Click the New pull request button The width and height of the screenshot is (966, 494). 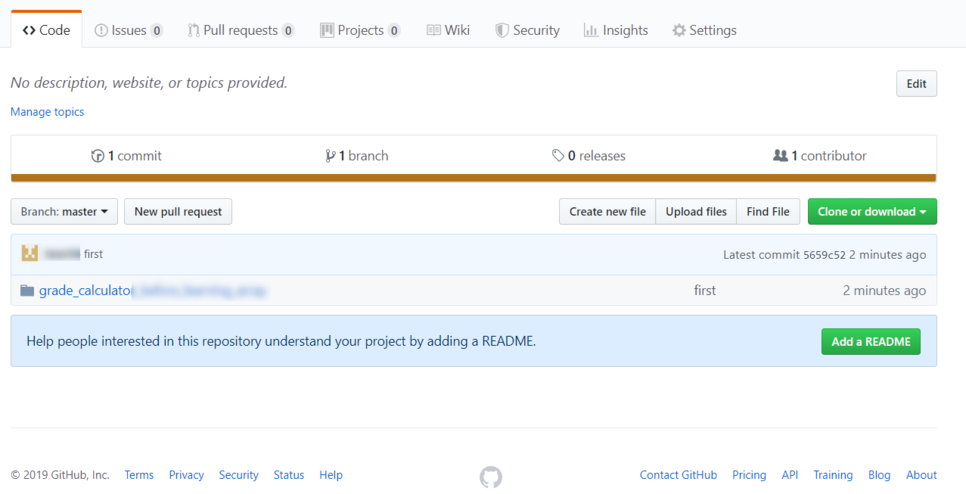pos(178,211)
